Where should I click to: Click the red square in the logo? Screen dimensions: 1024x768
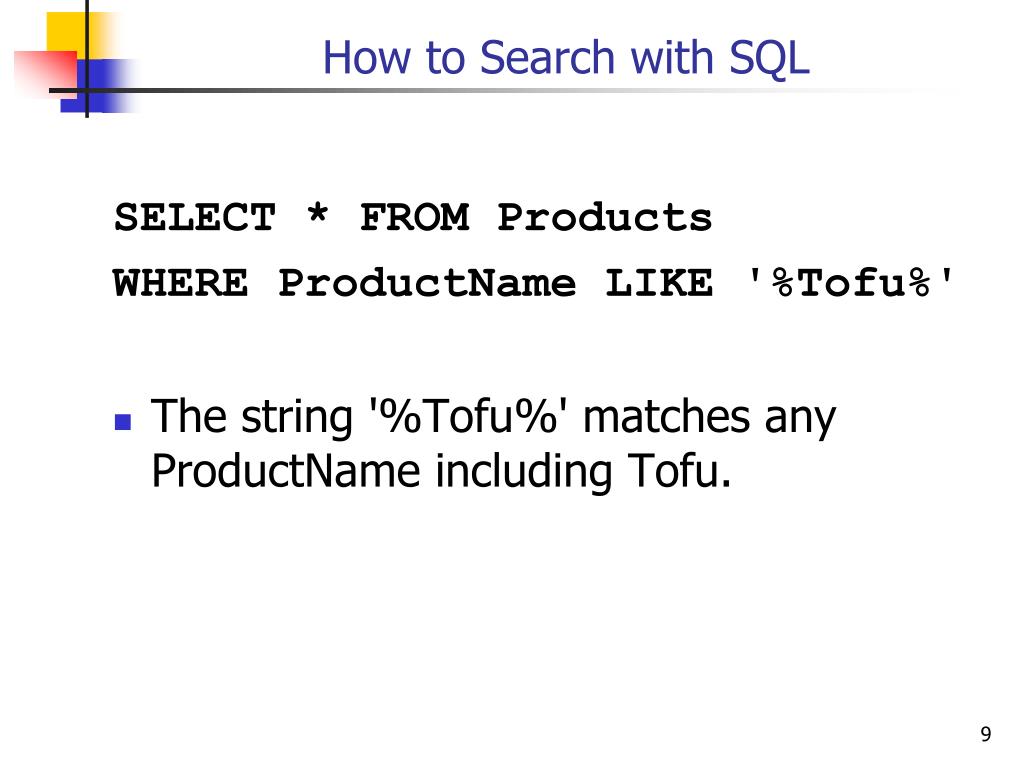[44, 74]
